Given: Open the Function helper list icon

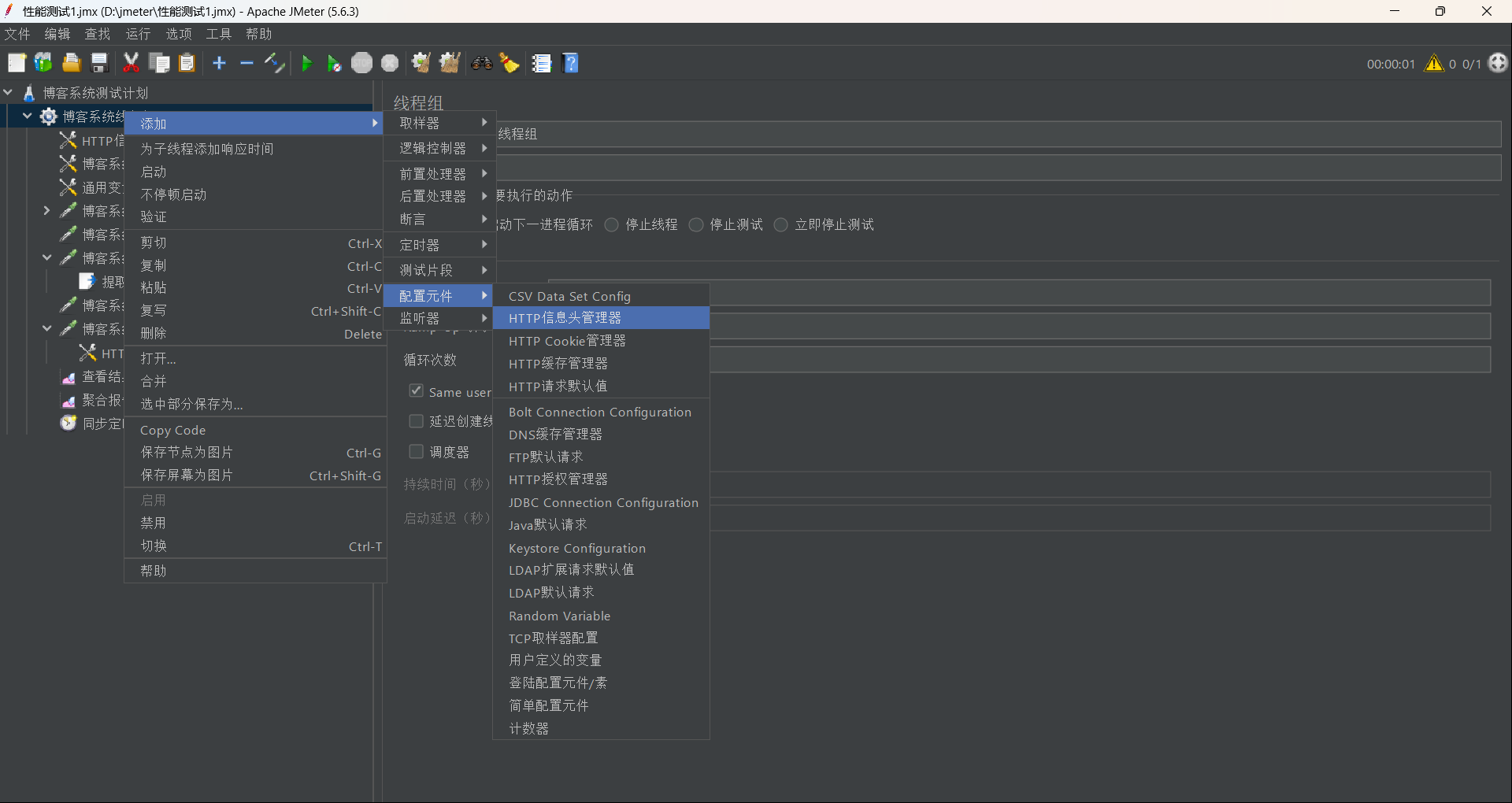Looking at the screenshot, I should click(542, 63).
